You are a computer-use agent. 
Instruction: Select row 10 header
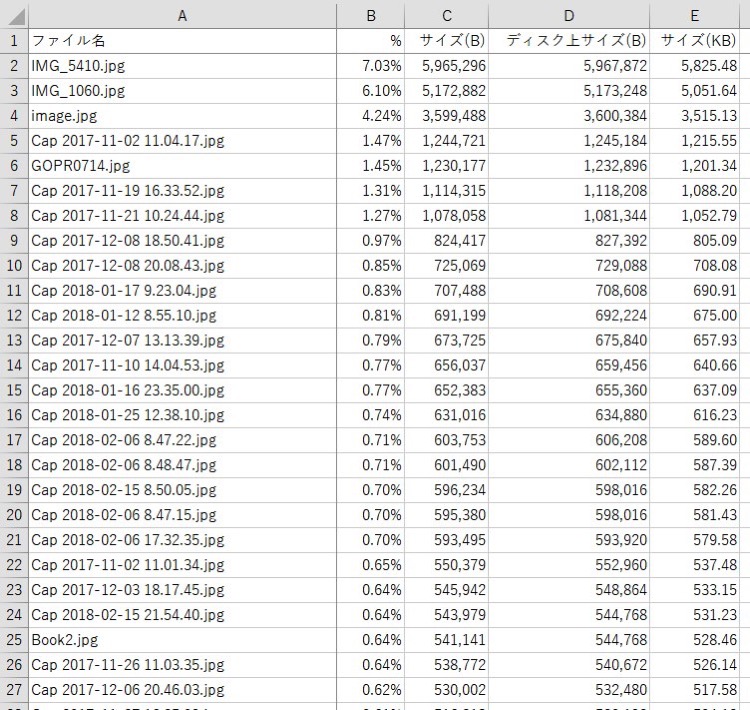tap(14, 265)
